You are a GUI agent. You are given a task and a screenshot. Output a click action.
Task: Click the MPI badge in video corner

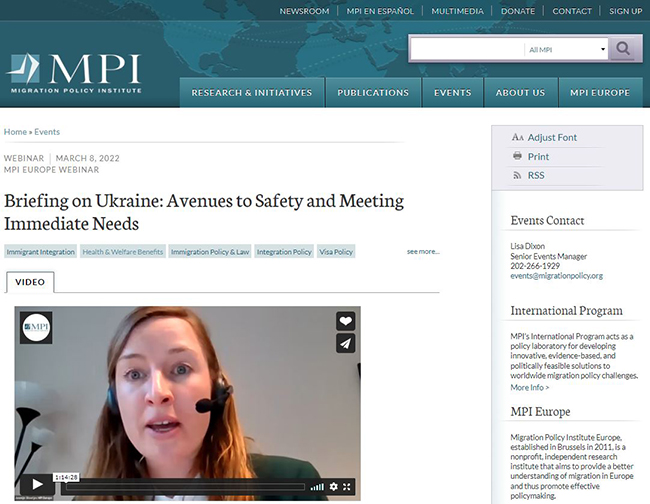36,327
